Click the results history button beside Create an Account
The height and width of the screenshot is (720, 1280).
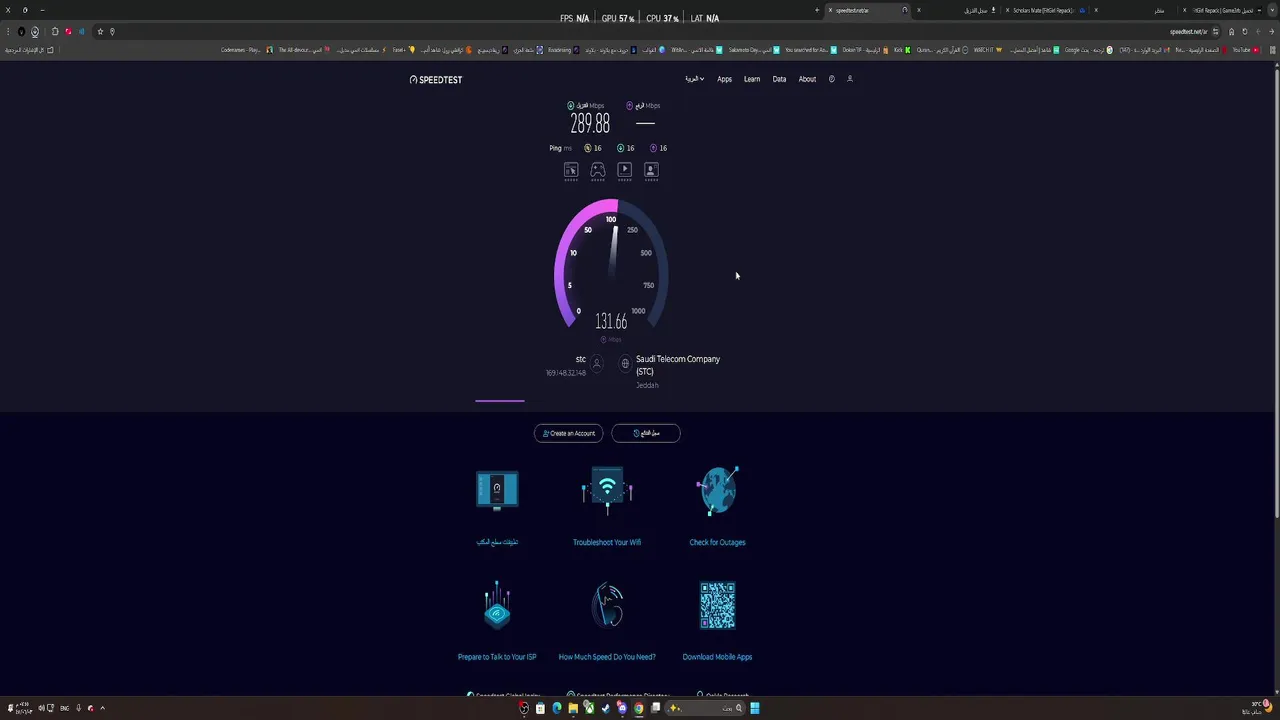click(646, 433)
